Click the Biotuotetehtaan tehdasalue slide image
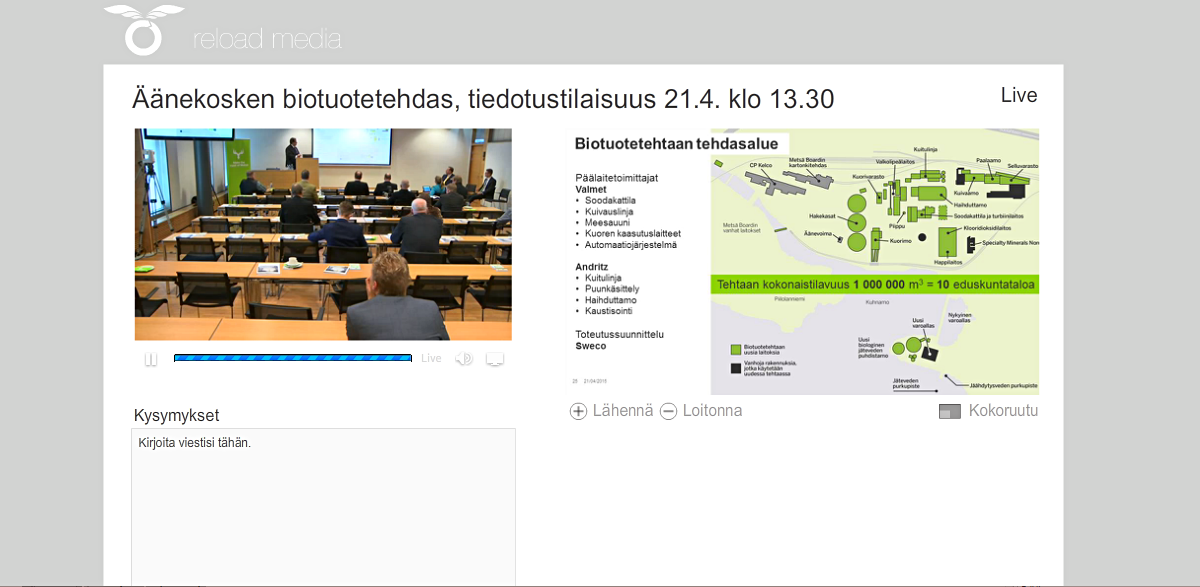Viewport: 1200px width, 587px height. [x=802, y=262]
